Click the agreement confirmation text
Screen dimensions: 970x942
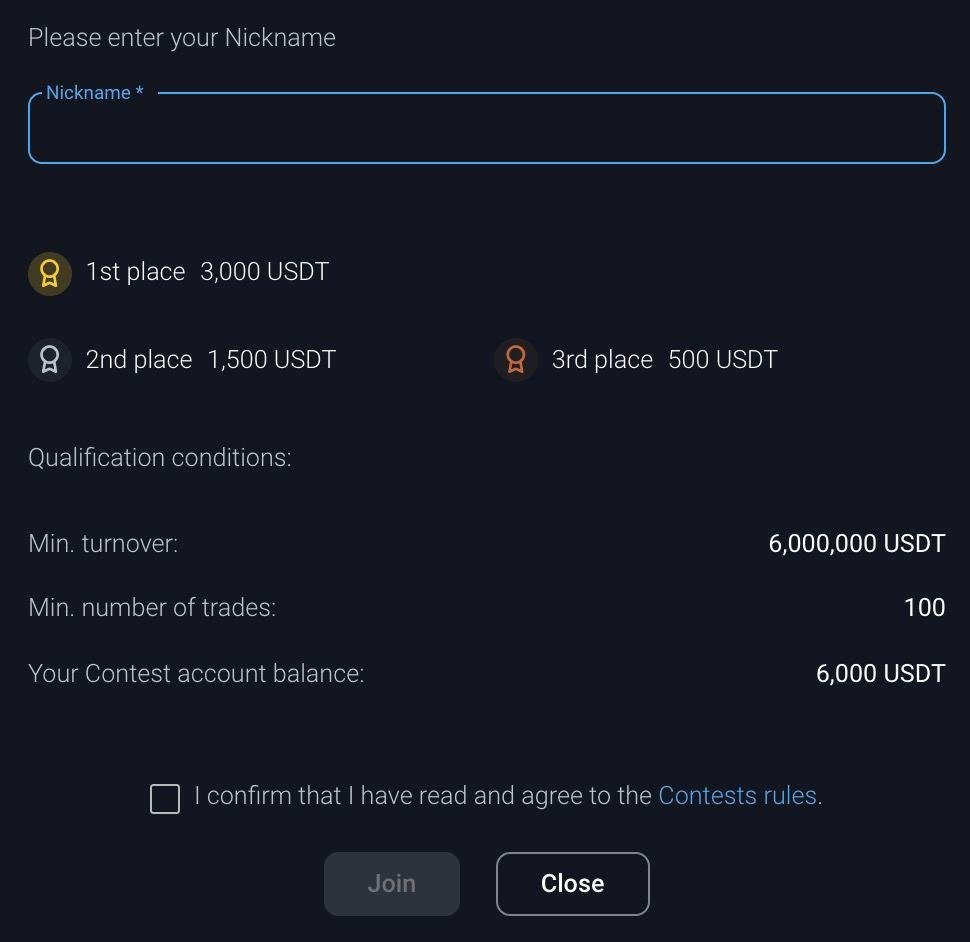[420, 795]
